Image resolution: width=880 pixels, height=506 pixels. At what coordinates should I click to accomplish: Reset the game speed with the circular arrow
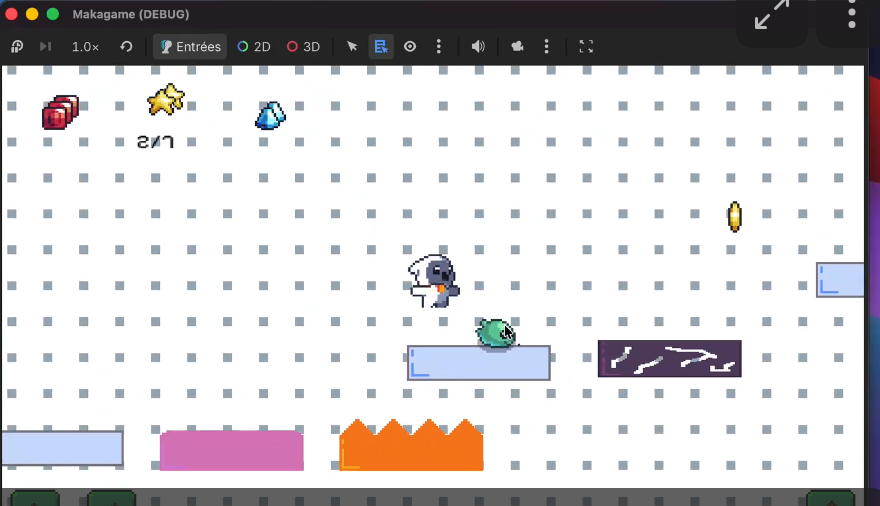pyautogui.click(x=126, y=47)
